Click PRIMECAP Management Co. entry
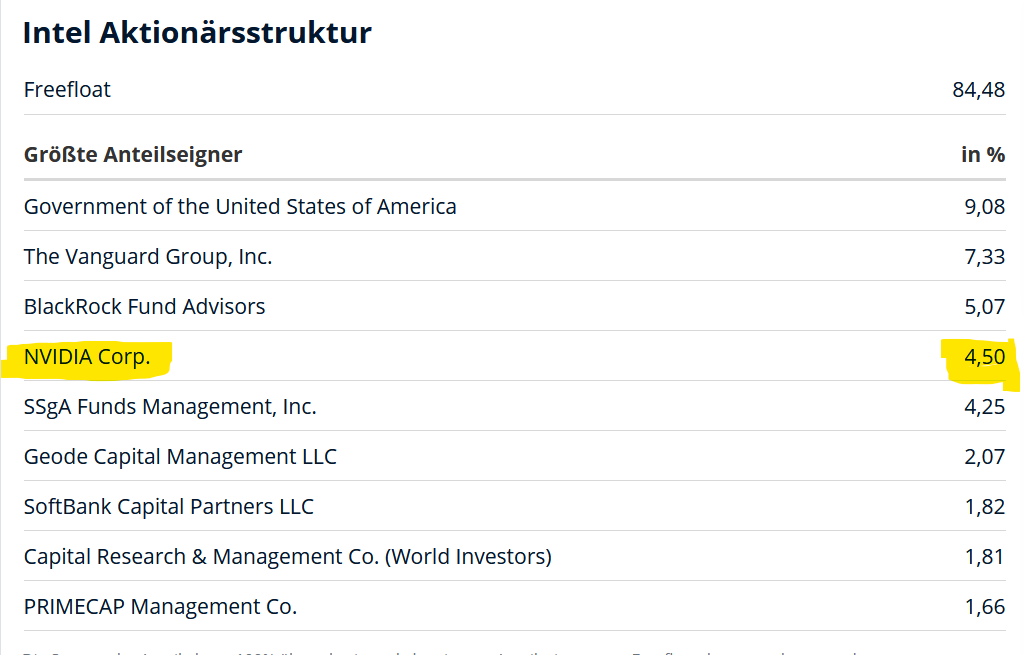 [160, 607]
